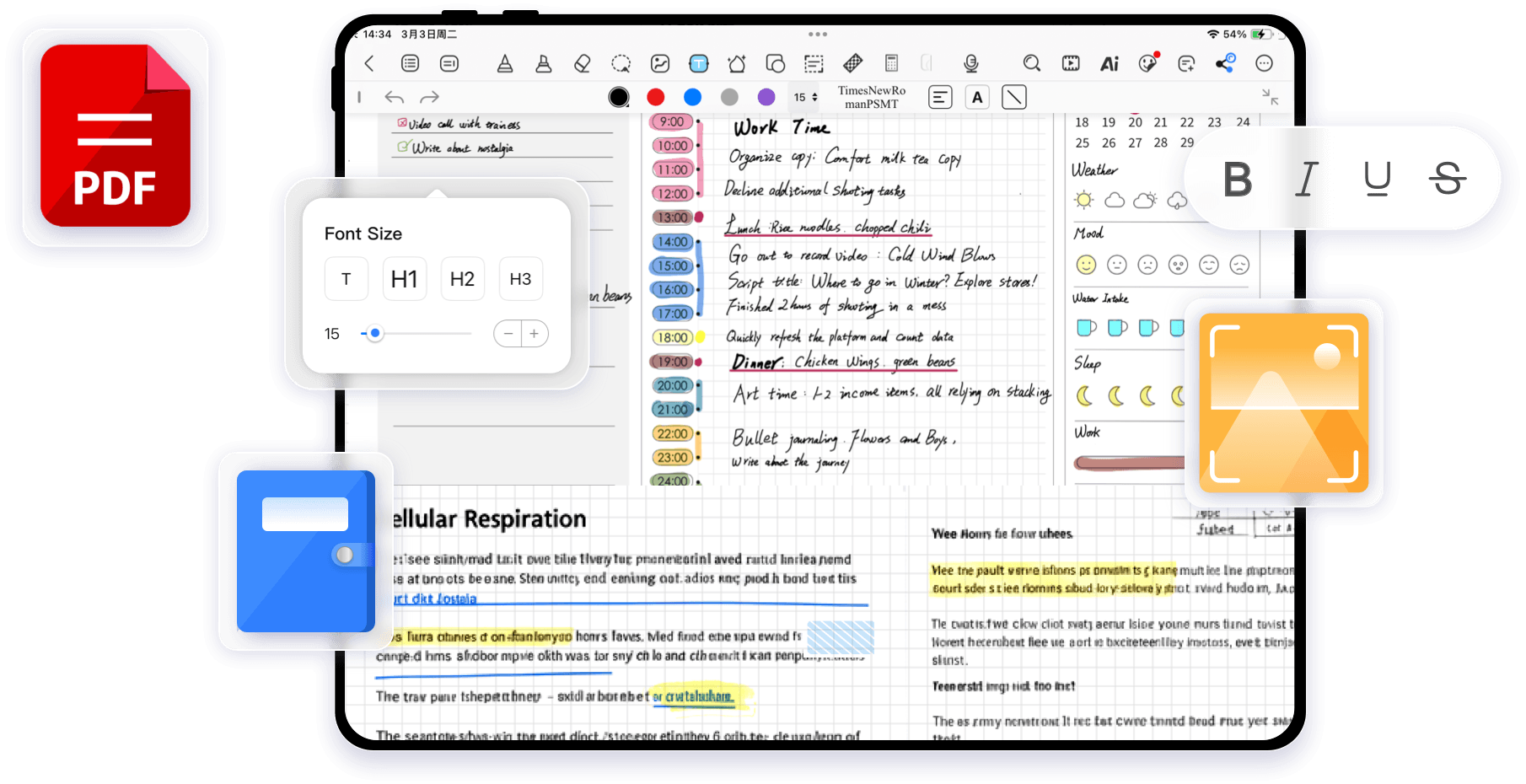Pick the blue color swatch
Image resolution: width=1526 pixels, height=784 pixels.
693,97
